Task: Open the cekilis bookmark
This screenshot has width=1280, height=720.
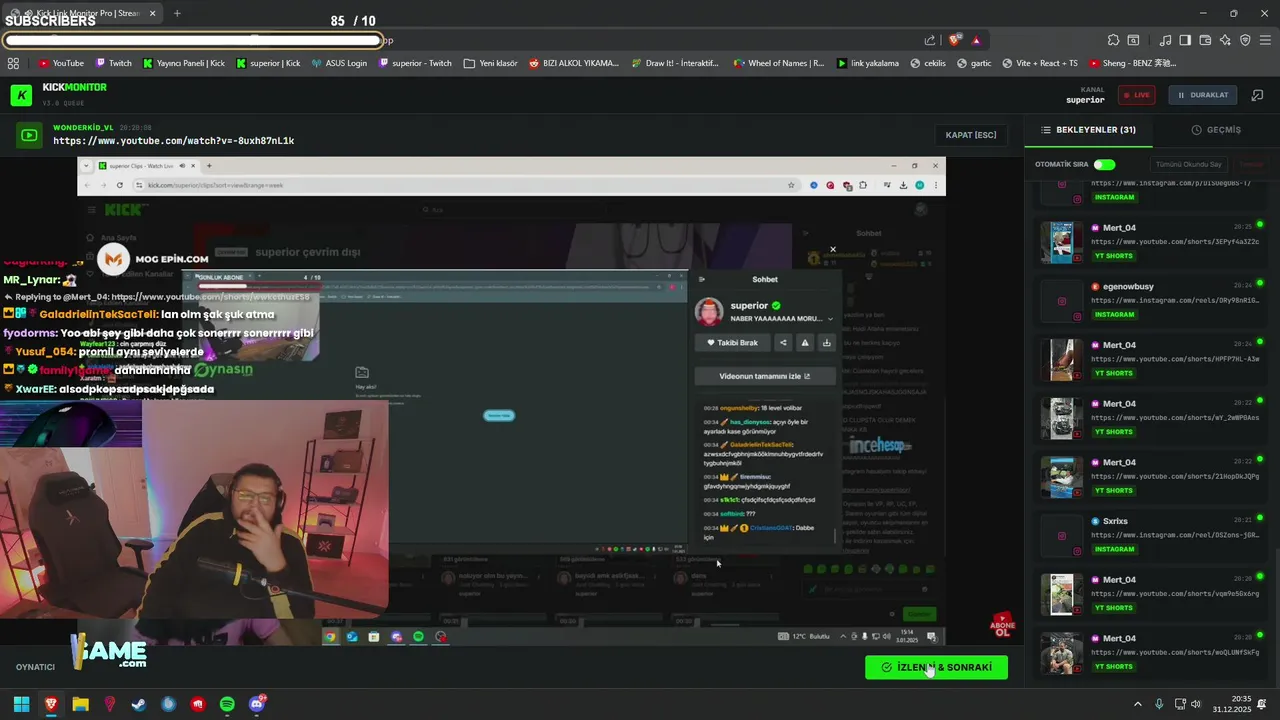Action: [x=928, y=63]
